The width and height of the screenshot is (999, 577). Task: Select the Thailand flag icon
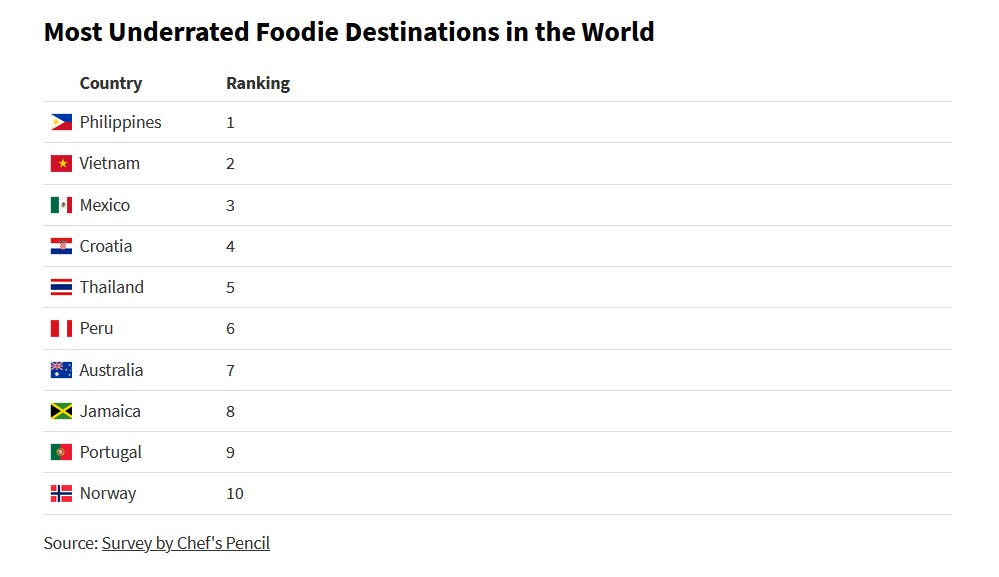(61, 287)
